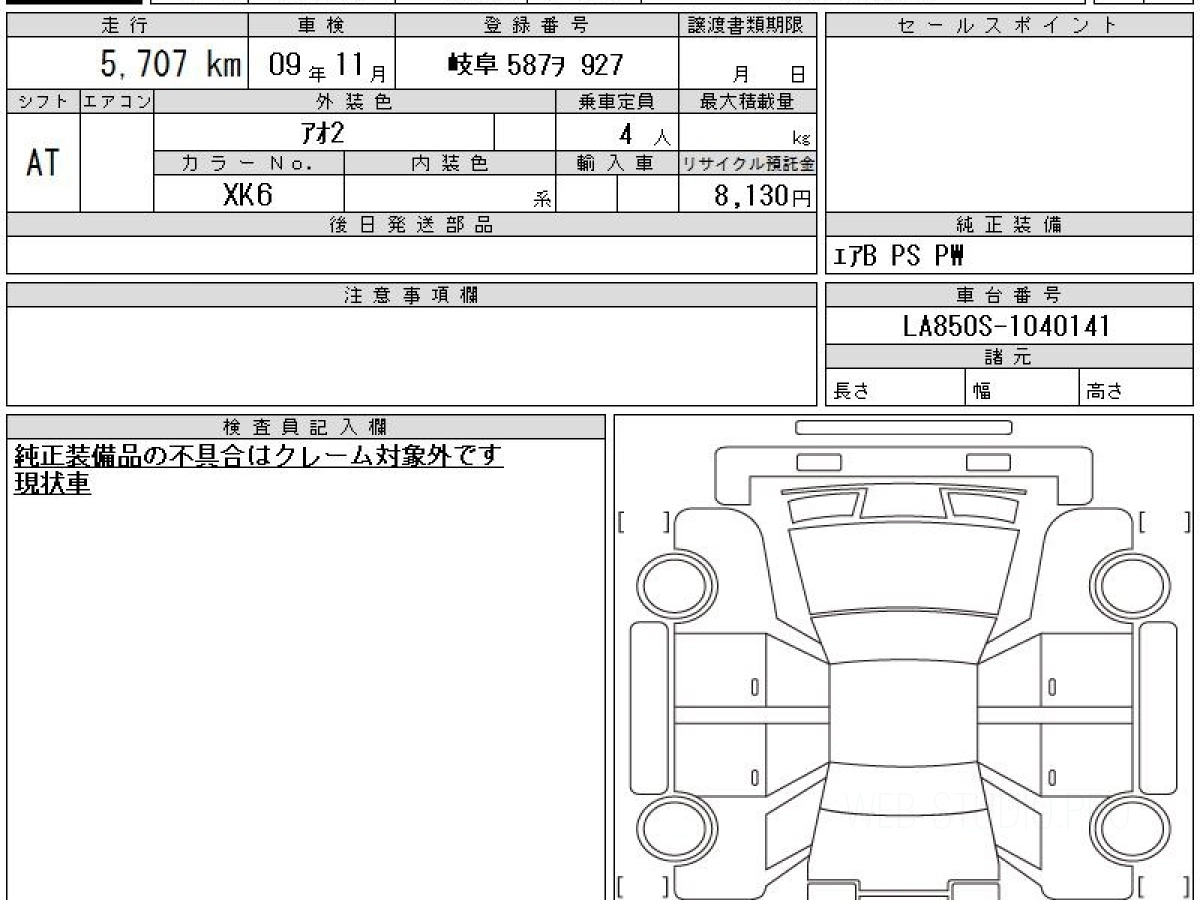Image resolution: width=1200 pixels, height=900 pixels.
Task: Select the 純正装備 heading
Action: click(1008, 225)
